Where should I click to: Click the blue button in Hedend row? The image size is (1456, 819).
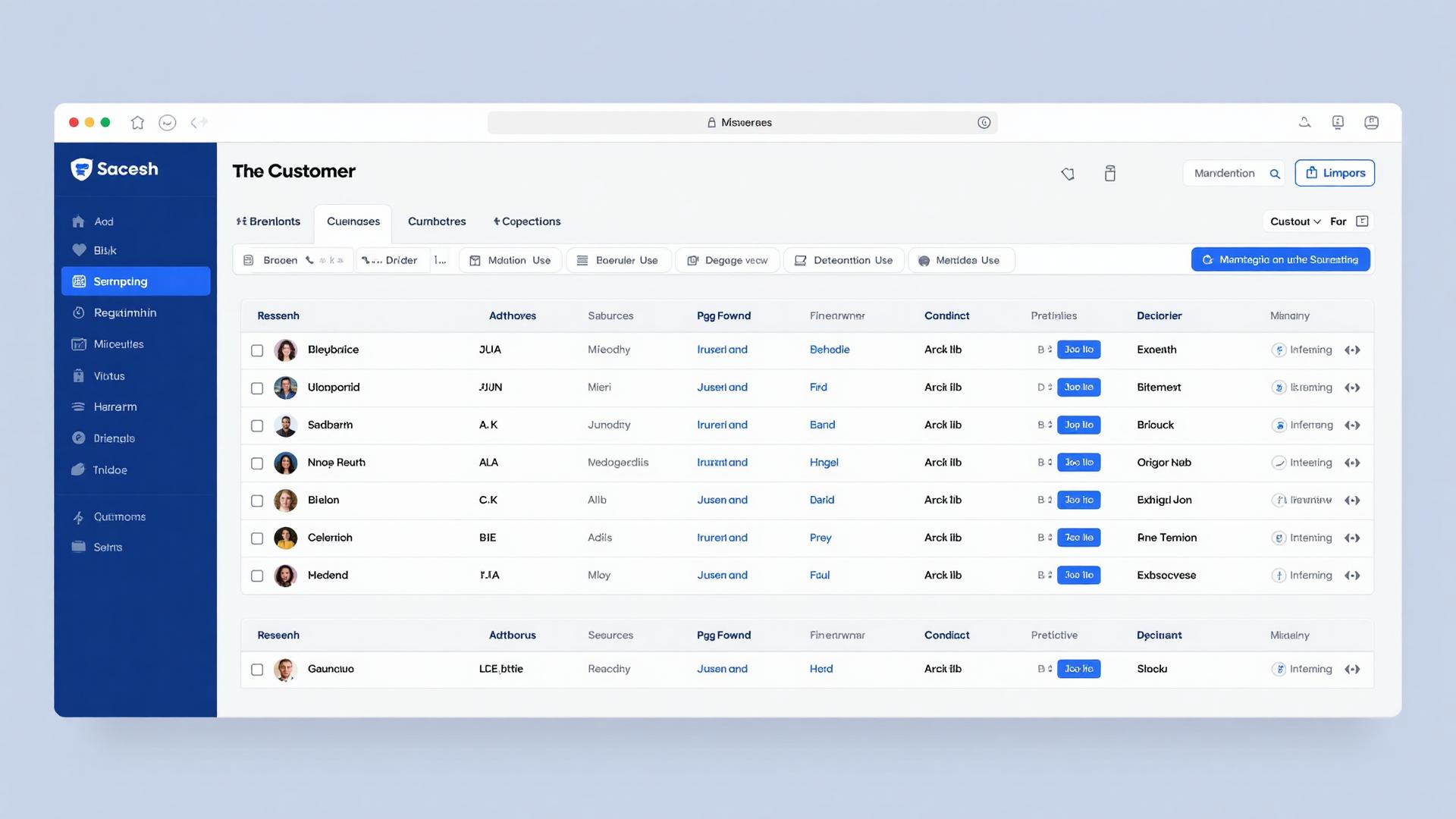(1078, 575)
